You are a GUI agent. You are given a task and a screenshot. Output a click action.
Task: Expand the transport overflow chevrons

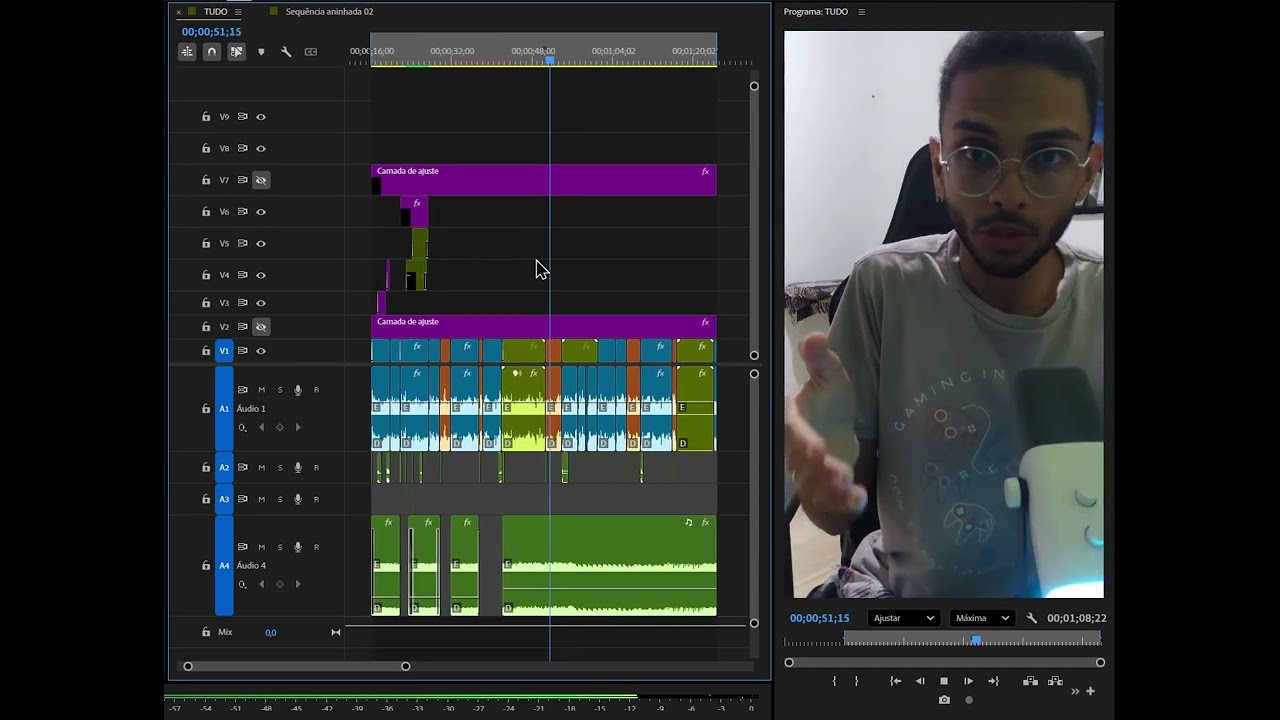[1075, 691]
